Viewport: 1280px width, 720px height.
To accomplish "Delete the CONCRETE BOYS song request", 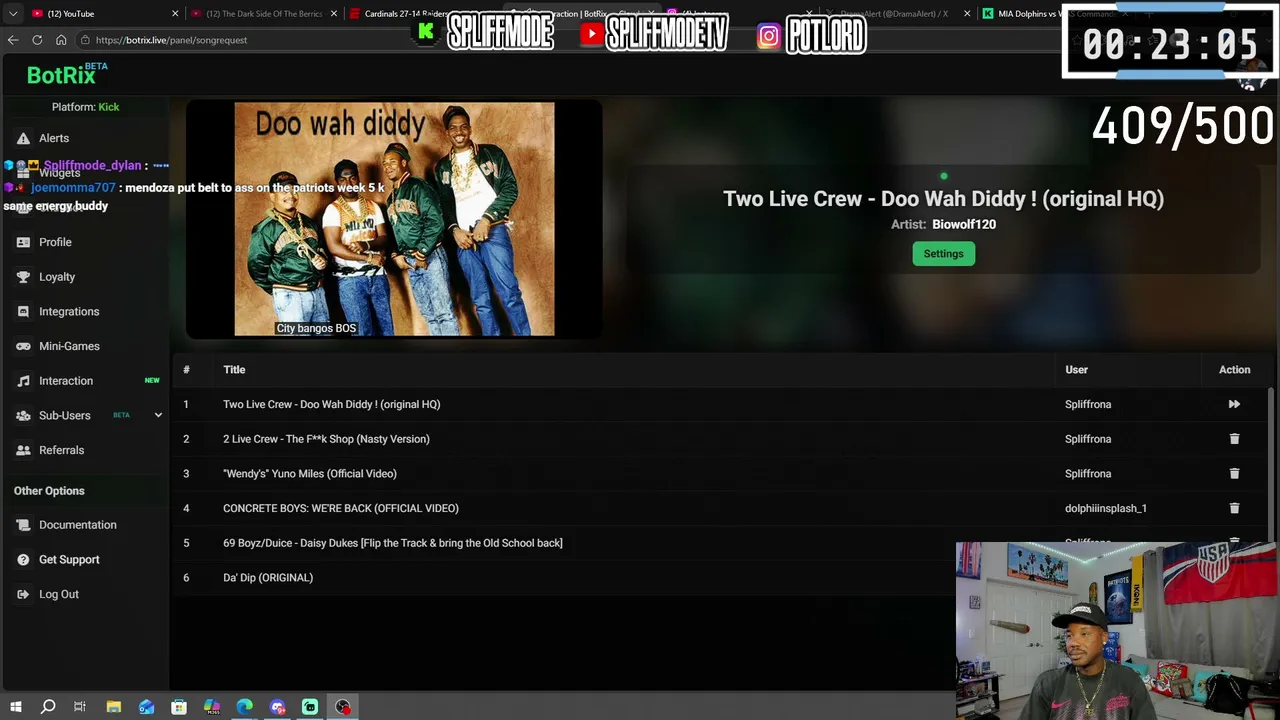I will tap(1234, 508).
